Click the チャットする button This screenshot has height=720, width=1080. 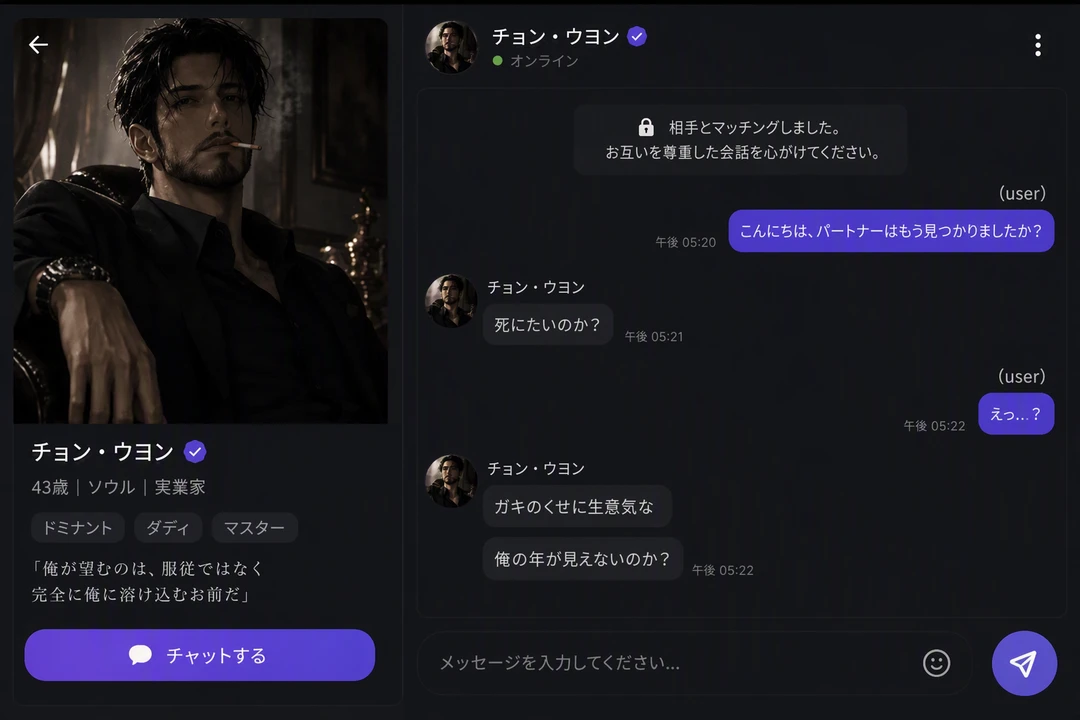click(x=200, y=655)
